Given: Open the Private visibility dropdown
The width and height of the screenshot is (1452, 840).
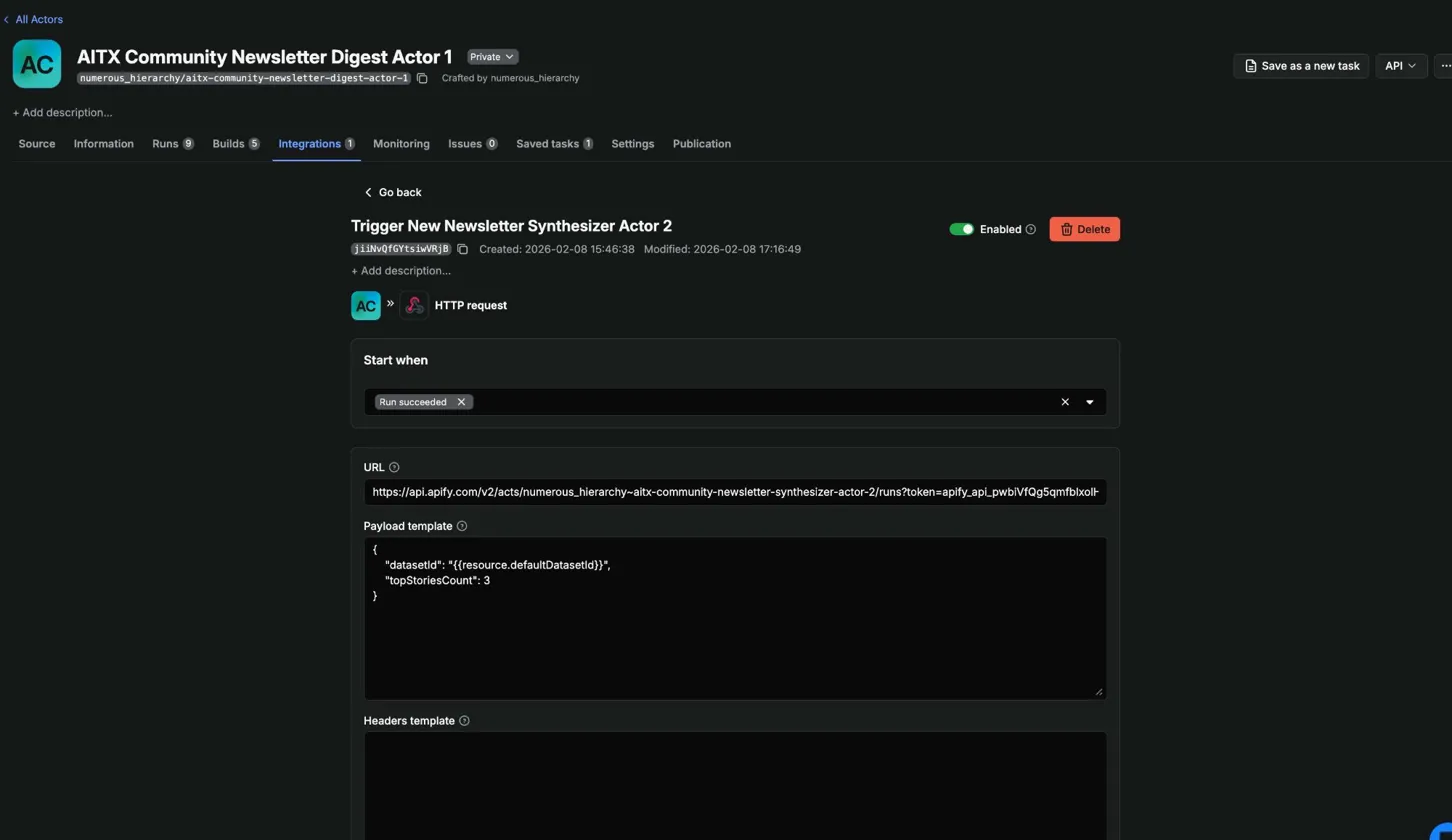Looking at the screenshot, I should 491,56.
